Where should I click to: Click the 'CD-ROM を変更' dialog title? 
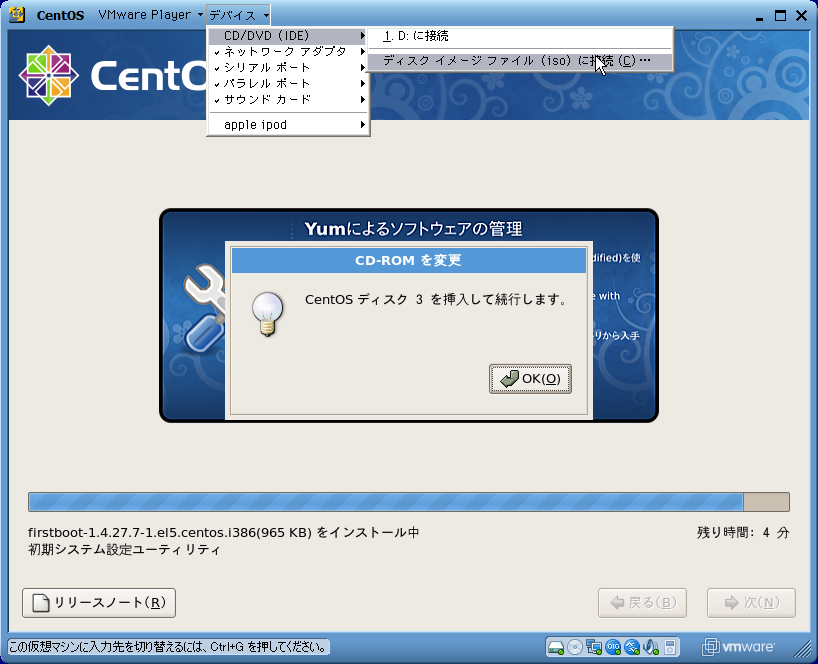[408, 260]
